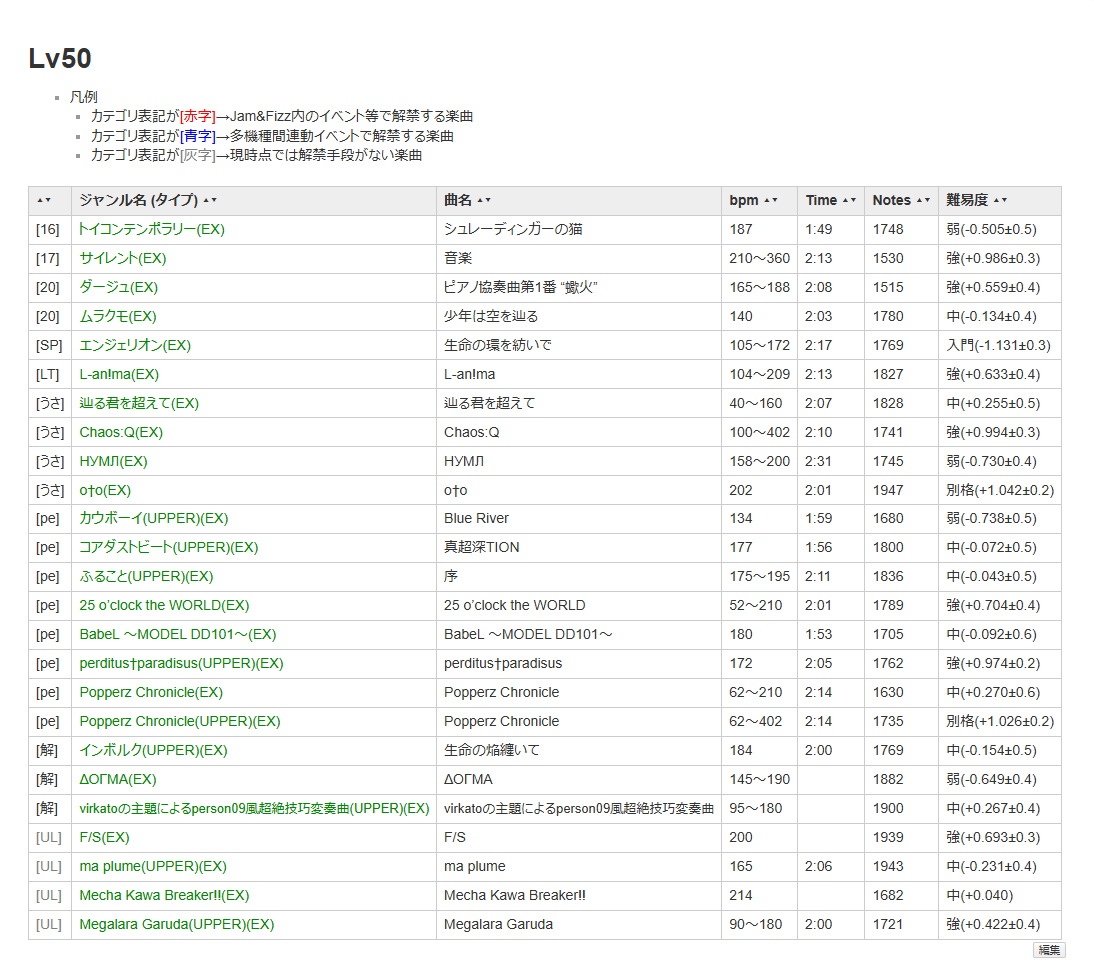
Task: Open o†o(EX) link
Action: click(105, 490)
